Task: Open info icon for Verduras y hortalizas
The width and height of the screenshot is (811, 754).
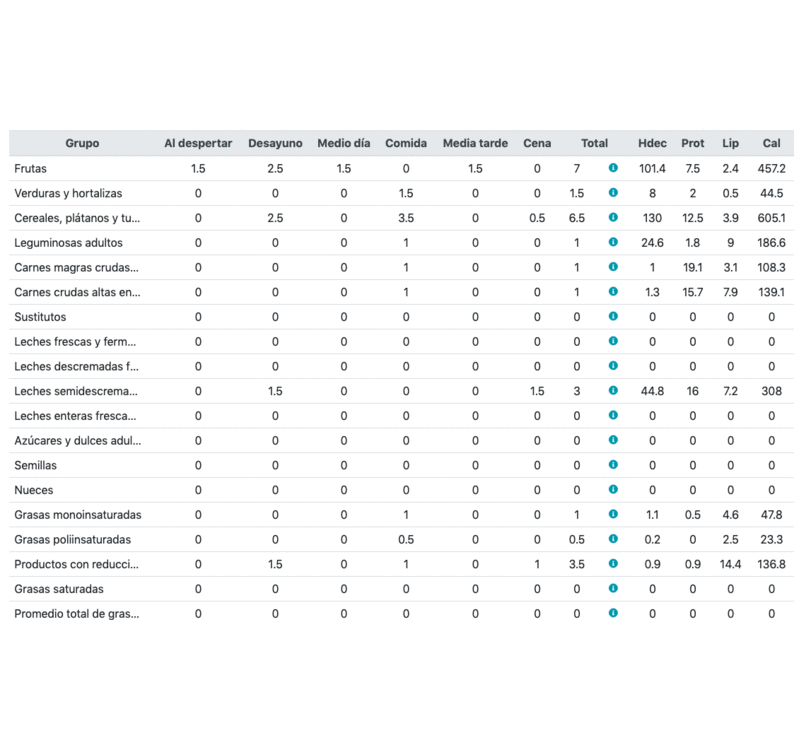Action: tap(613, 192)
